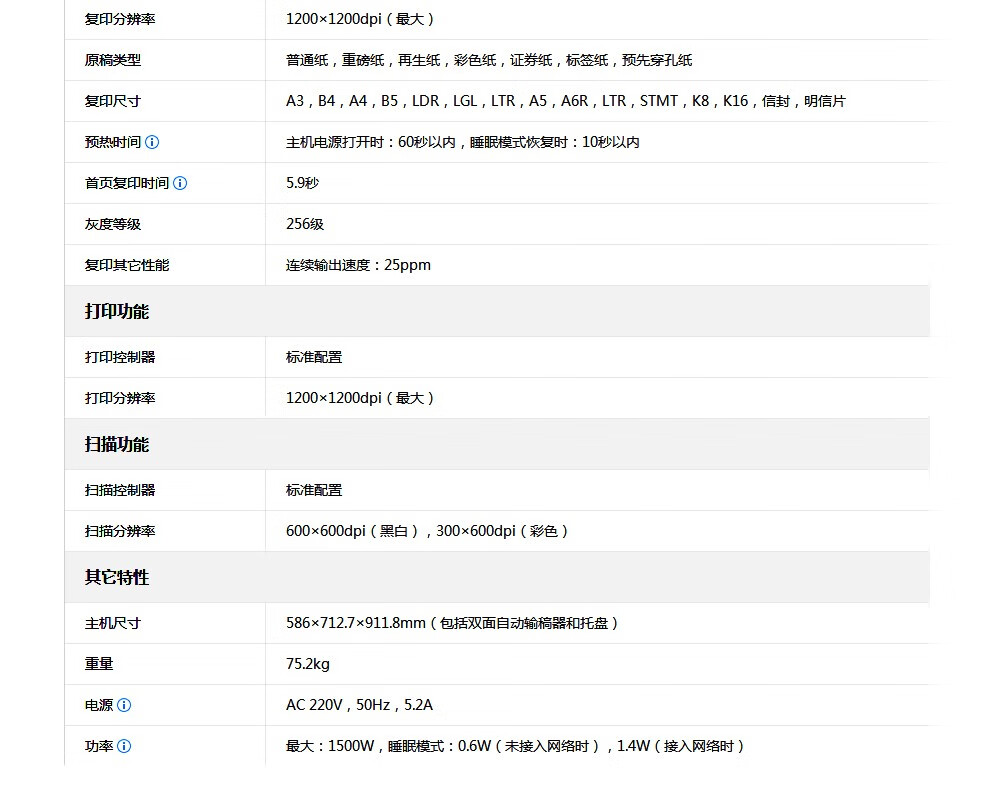Open the info tooltip next to 首页复印时间
The image size is (990, 811).
click(x=180, y=183)
